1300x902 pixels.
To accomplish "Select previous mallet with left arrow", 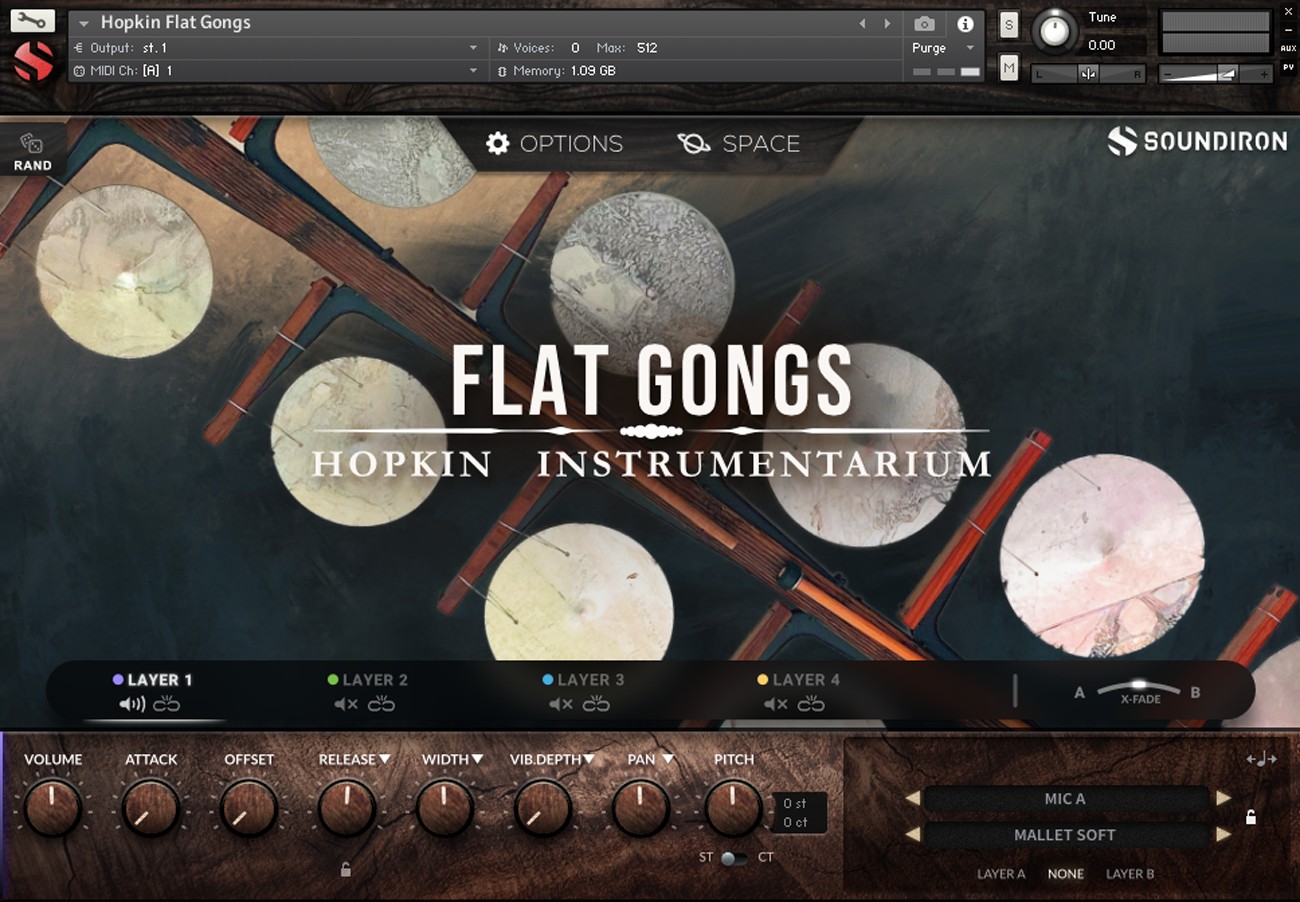I will point(912,834).
